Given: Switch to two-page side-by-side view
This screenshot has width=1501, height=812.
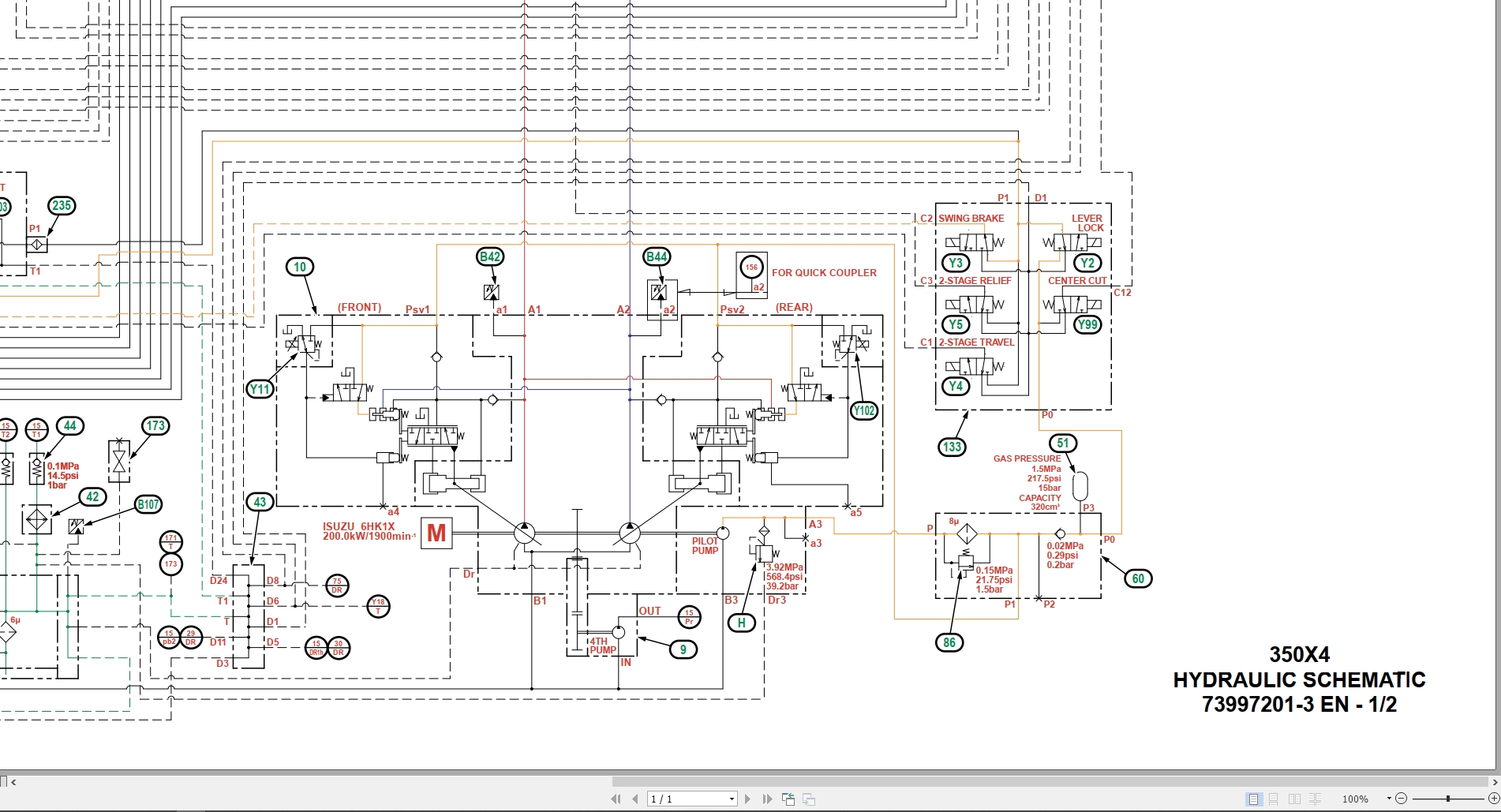Looking at the screenshot, I should 1293,799.
